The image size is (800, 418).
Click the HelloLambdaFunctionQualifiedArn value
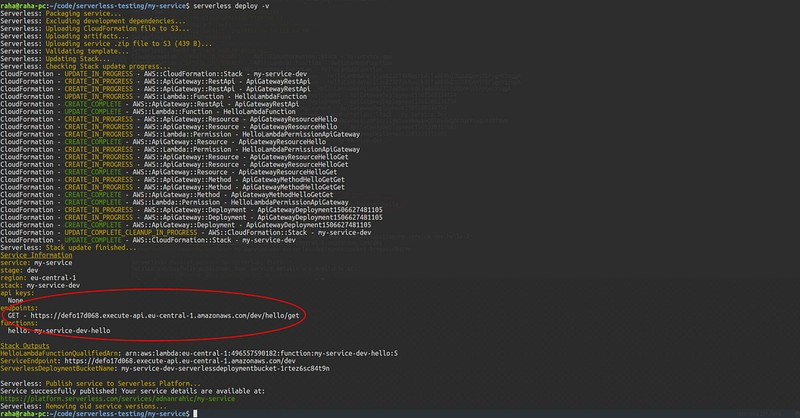[x=261, y=353]
